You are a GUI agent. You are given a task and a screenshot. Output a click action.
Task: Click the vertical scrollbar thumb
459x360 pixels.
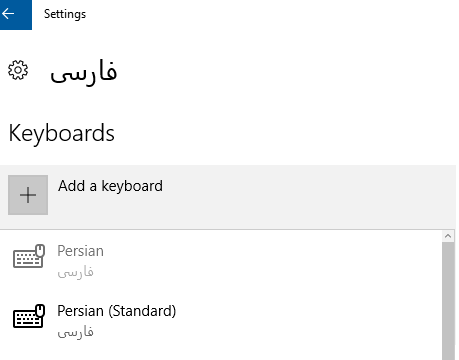[x=448, y=300]
